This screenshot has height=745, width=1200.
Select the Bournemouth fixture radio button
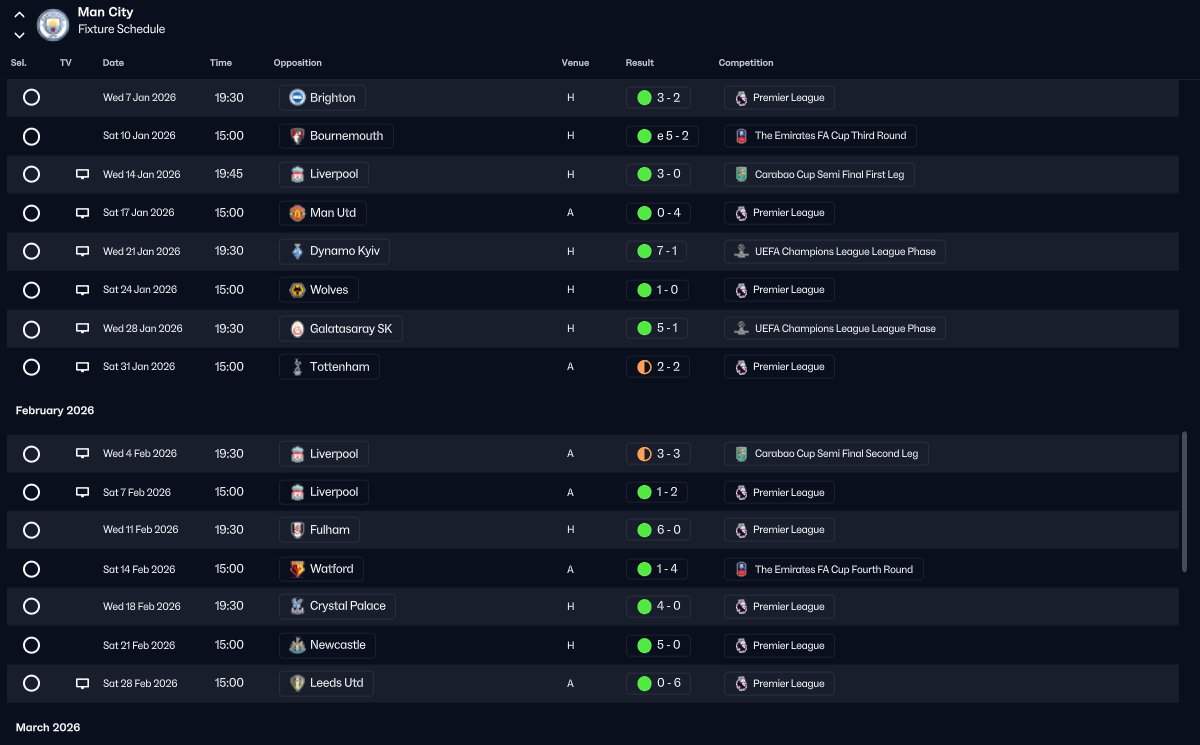tap(31, 136)
